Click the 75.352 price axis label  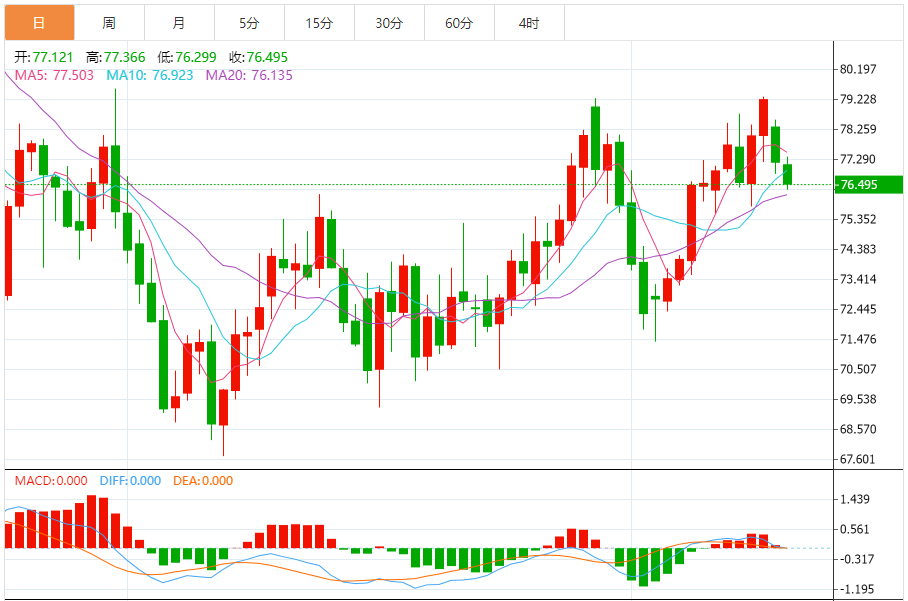[858, 219]
